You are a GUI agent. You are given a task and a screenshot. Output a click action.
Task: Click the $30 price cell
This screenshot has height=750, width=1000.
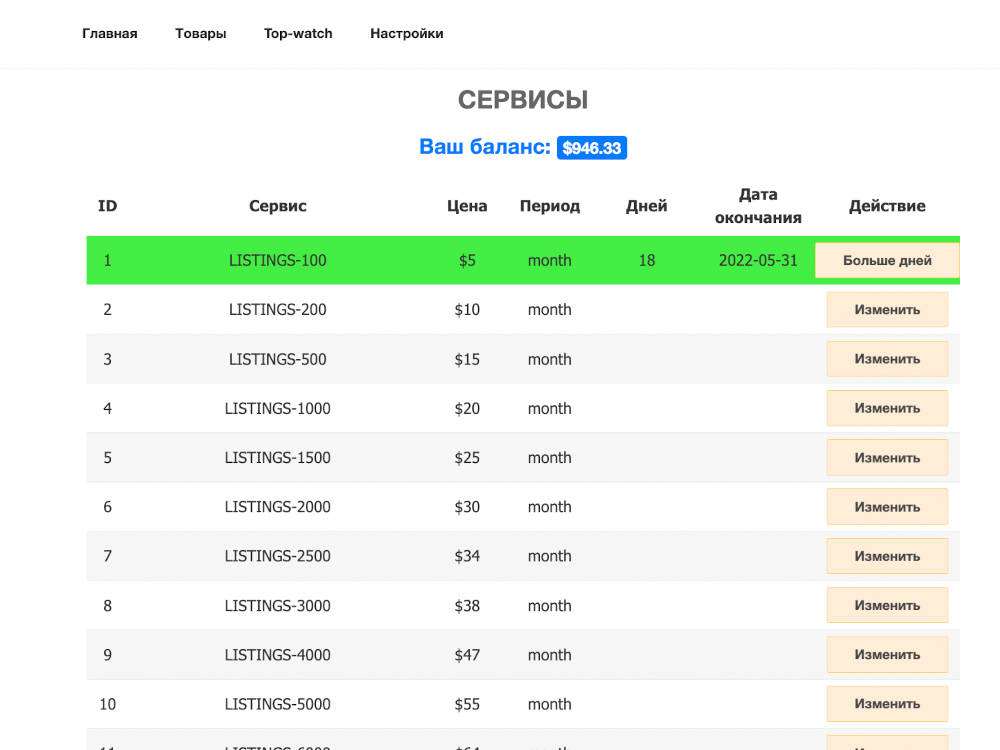click(467, 506)
